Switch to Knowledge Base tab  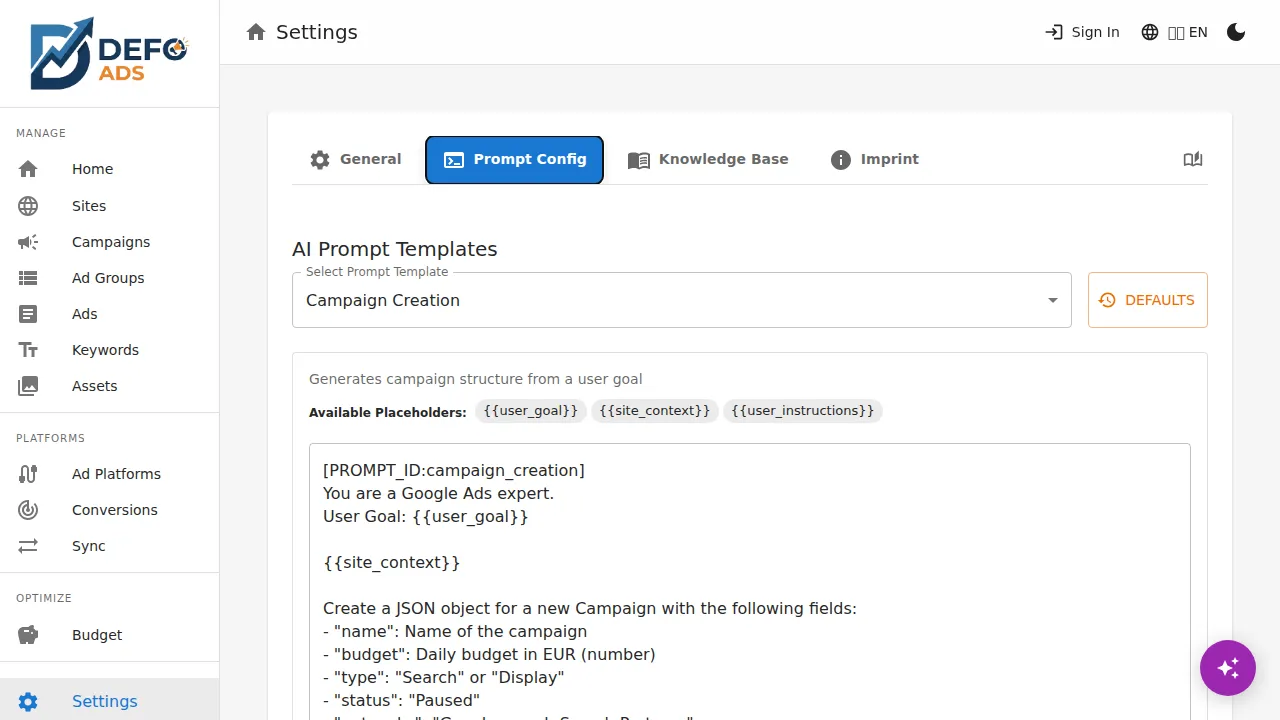(x=708, y=160)
